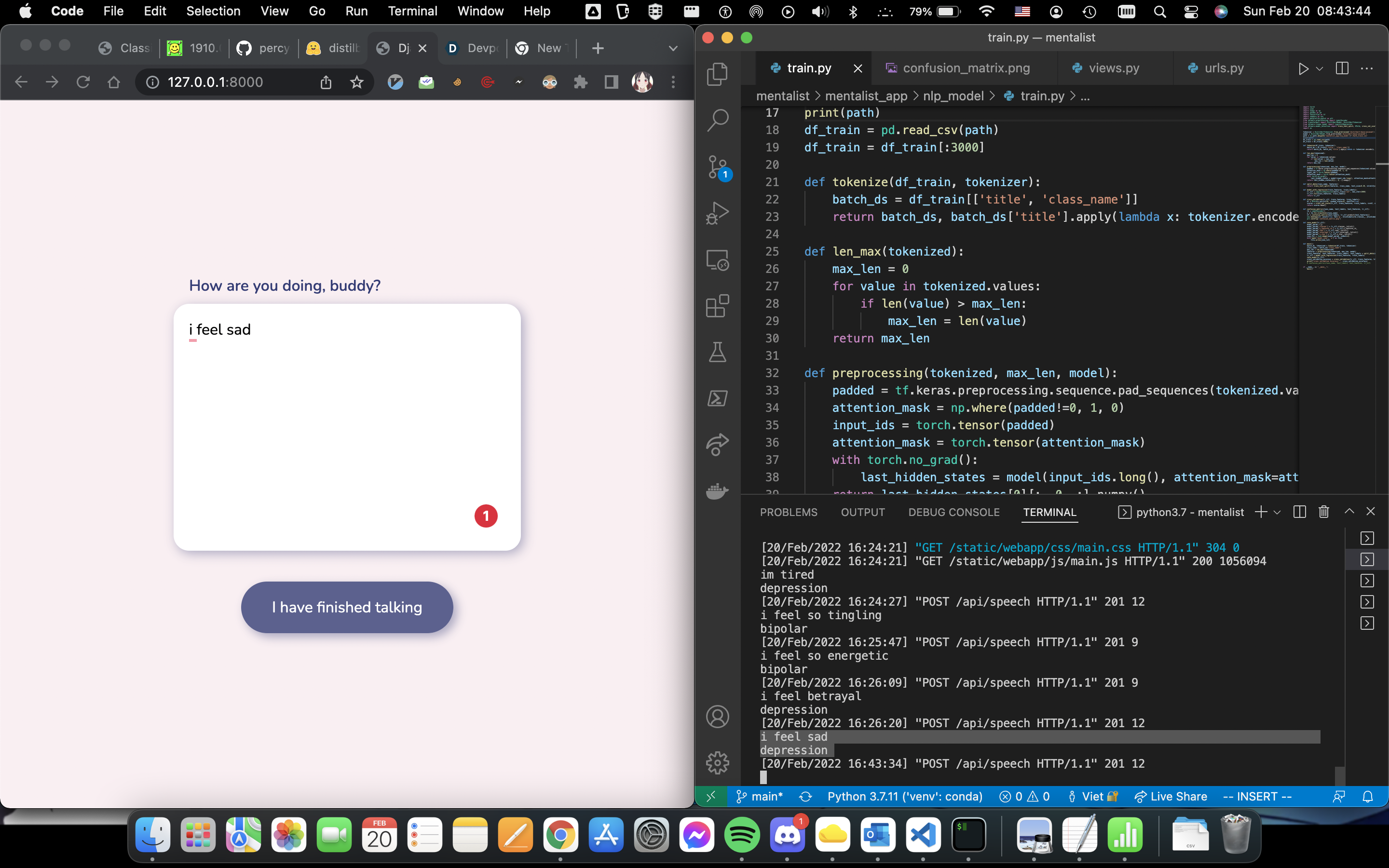1389x868 pixels.
Task: Open the Extensions view
Action: [717, 306]
